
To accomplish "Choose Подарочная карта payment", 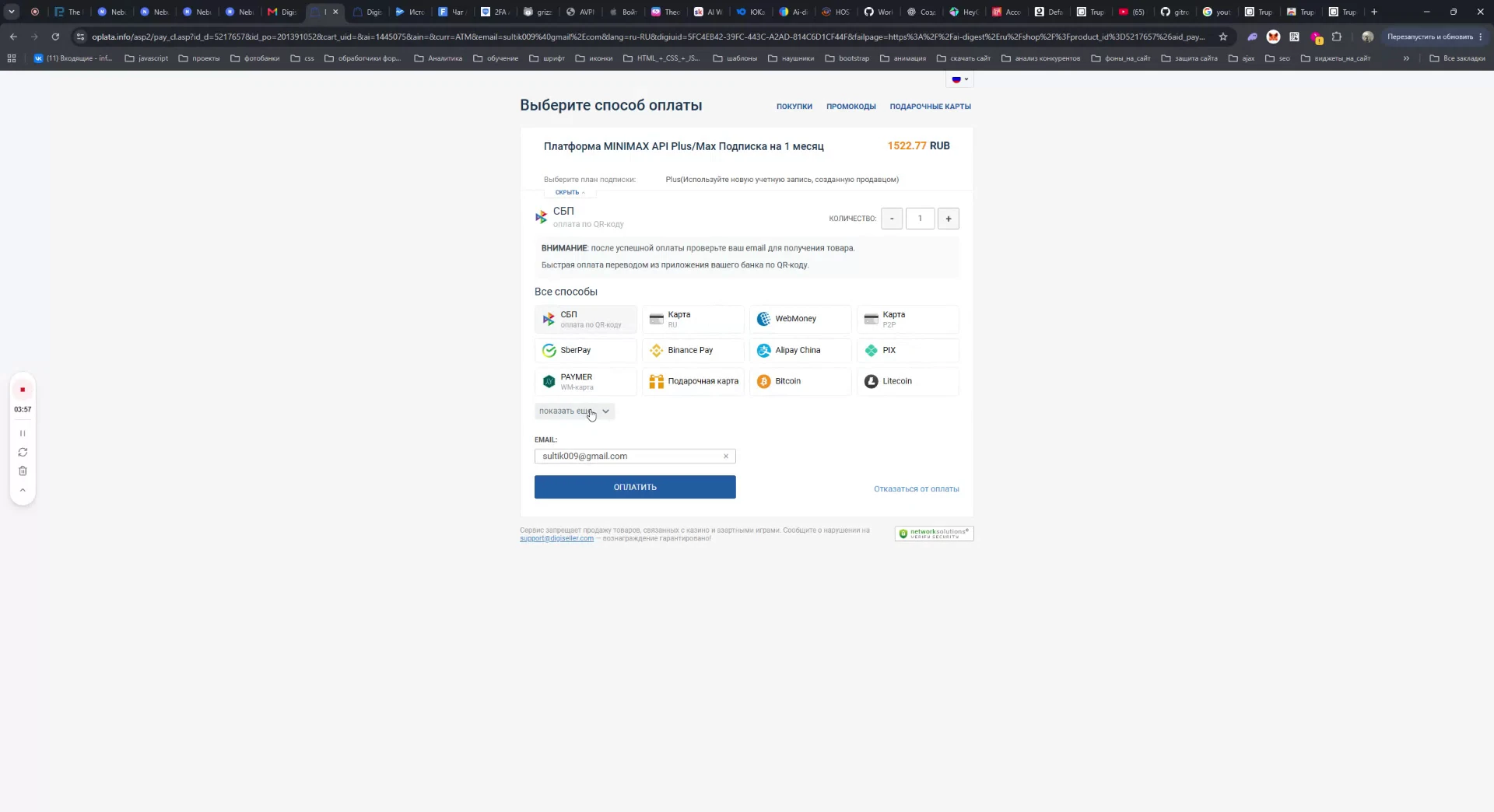I will (693, 382).
